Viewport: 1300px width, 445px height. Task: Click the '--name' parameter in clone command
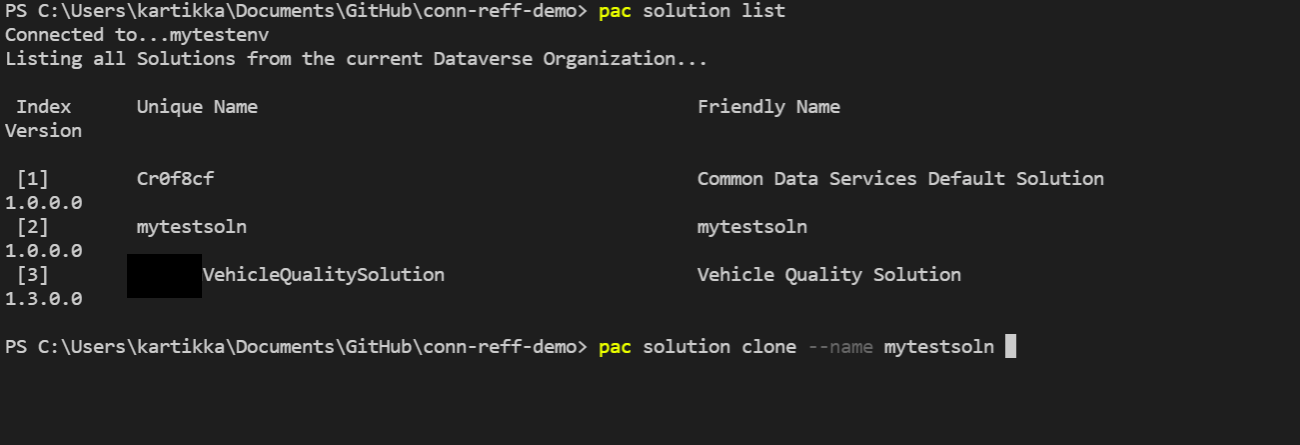841,347
